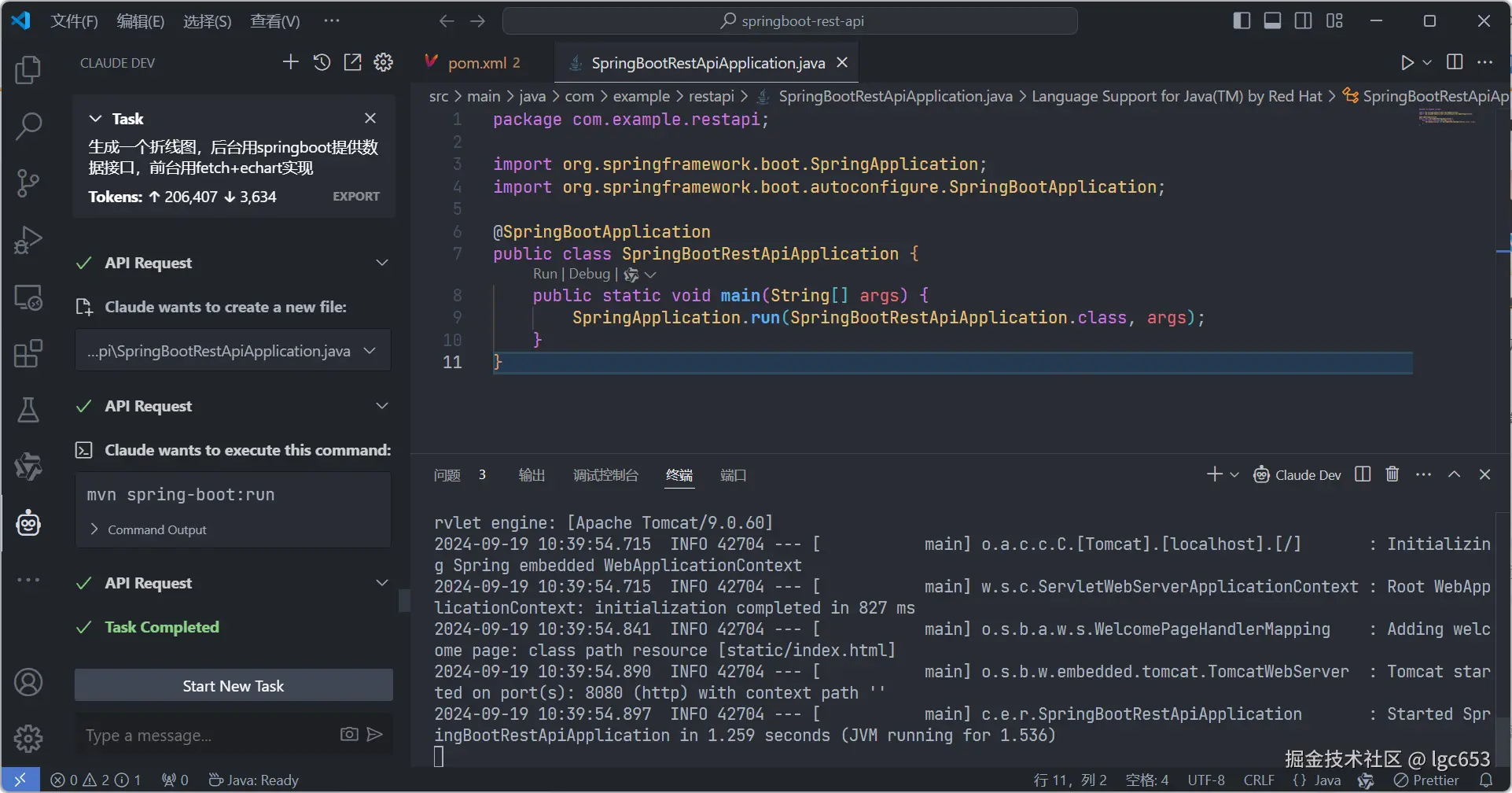1512x793 pixels.
Task: Toggle the secondary side bar layout
Action: 1303,20
